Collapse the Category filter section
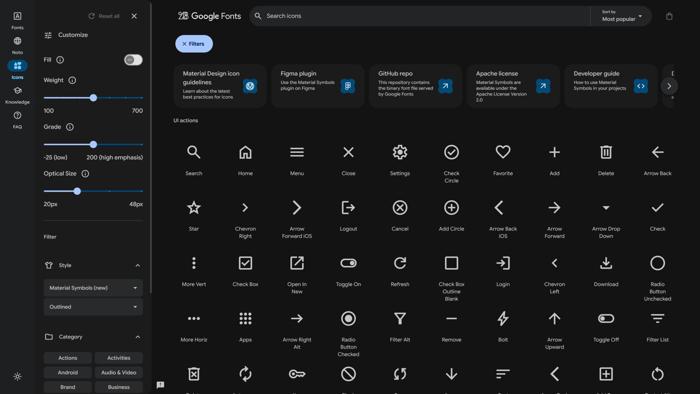Viewport: 700px width, 394px height. click(x=138, y=337)
